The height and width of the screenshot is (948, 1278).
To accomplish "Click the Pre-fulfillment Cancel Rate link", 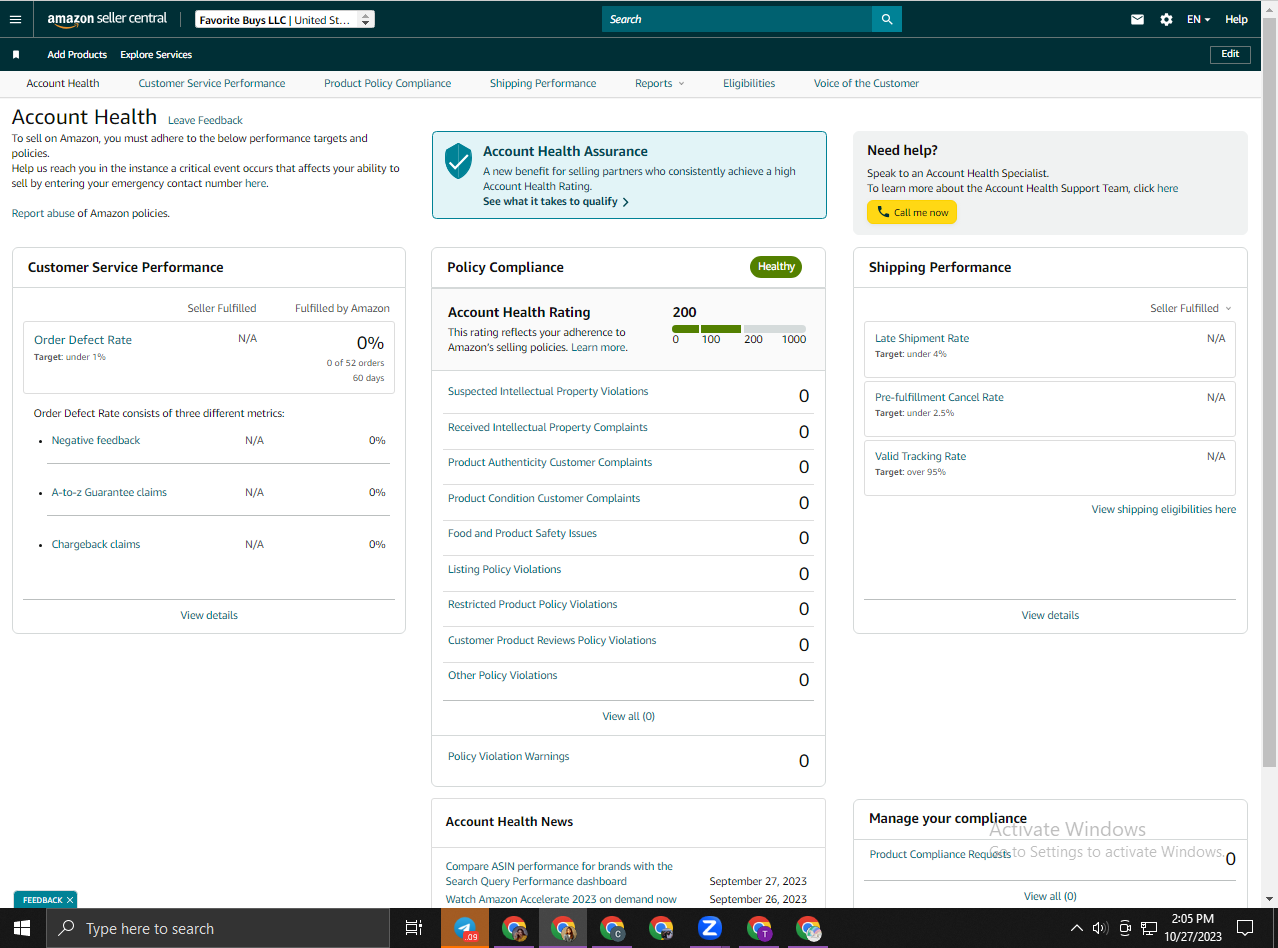I will (939, 398).
